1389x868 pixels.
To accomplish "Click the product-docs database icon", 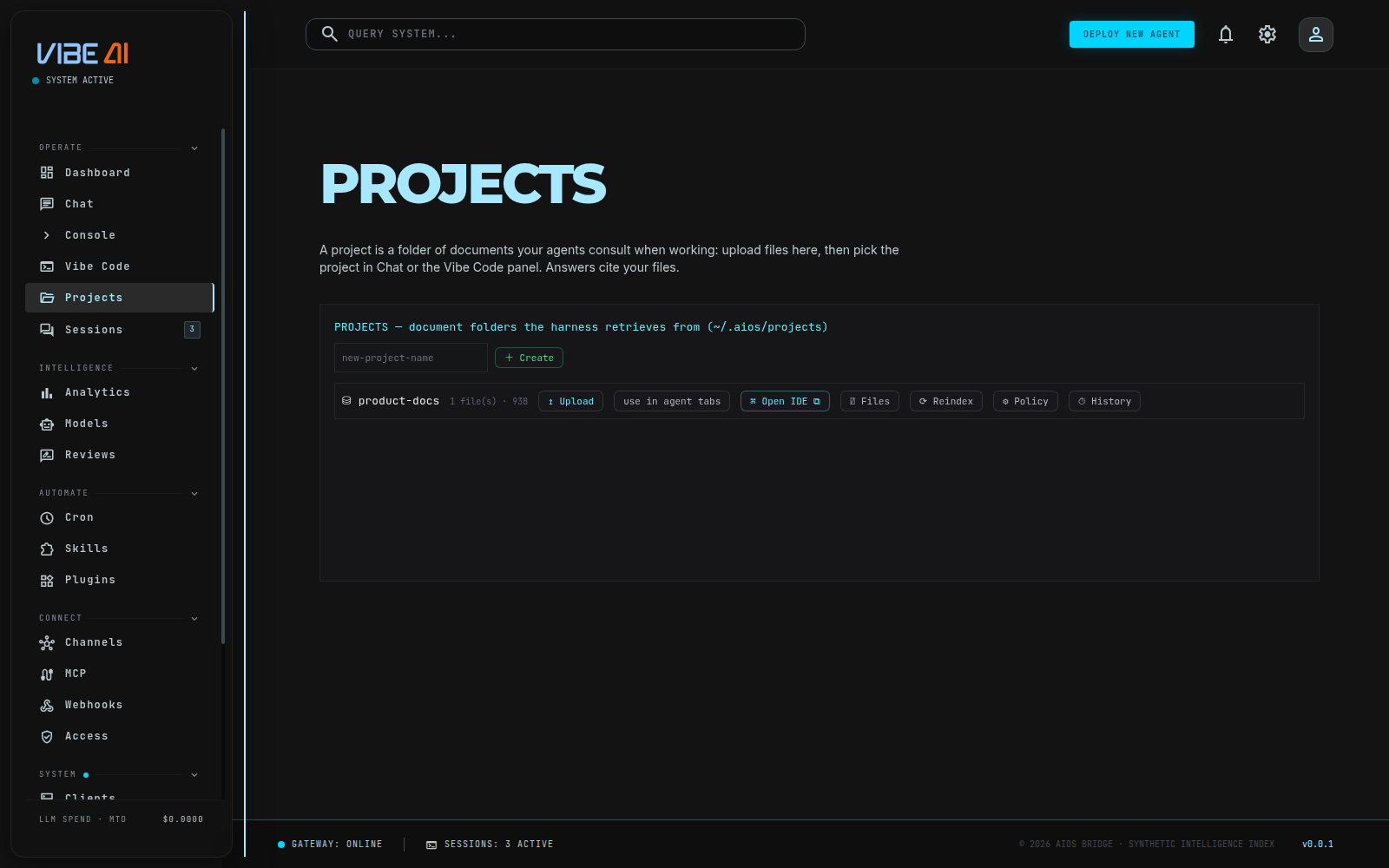I will (346, 401).
